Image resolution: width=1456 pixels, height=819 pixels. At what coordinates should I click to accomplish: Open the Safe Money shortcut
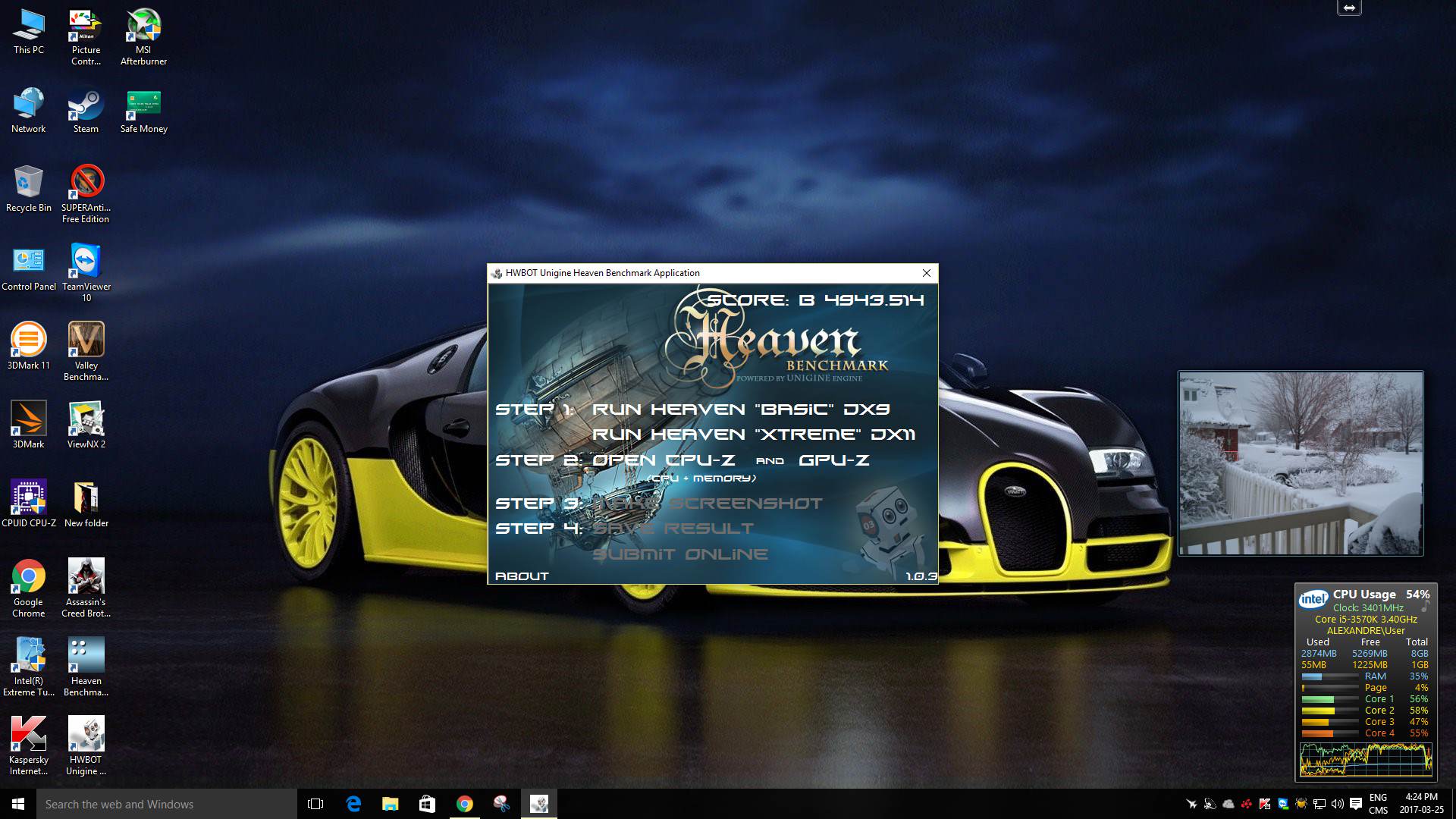click(143, 111)
